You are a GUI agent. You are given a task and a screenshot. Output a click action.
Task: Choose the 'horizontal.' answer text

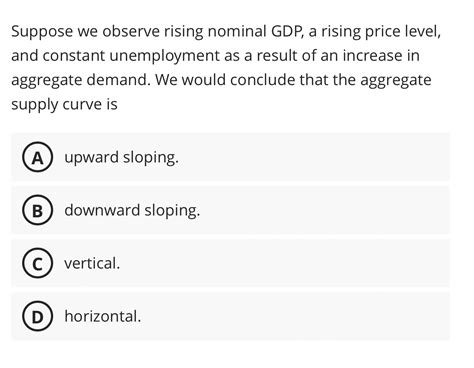pos(103,316)
